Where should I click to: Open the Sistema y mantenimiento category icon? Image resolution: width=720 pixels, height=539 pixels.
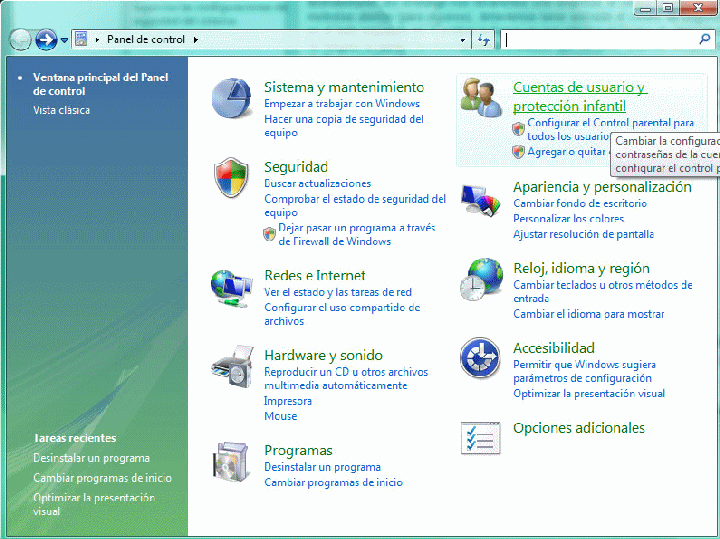coord(232,98)
